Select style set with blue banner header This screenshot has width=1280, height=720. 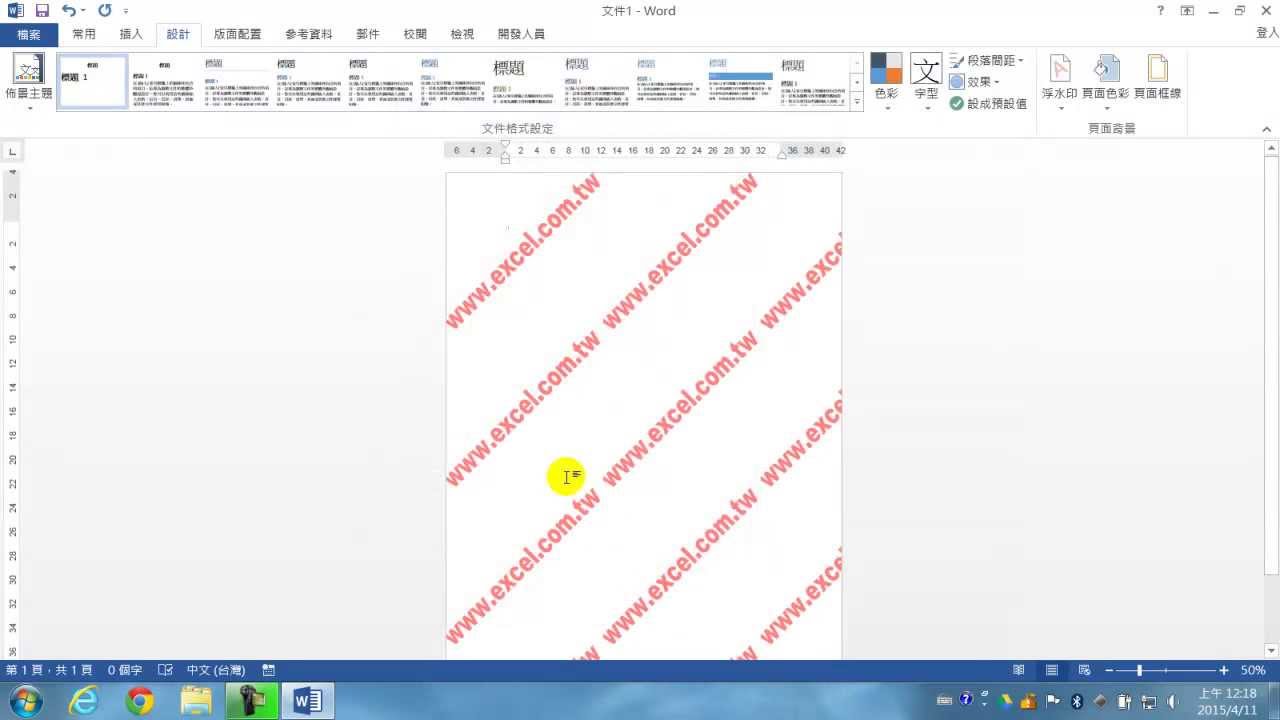coord(741,81)
